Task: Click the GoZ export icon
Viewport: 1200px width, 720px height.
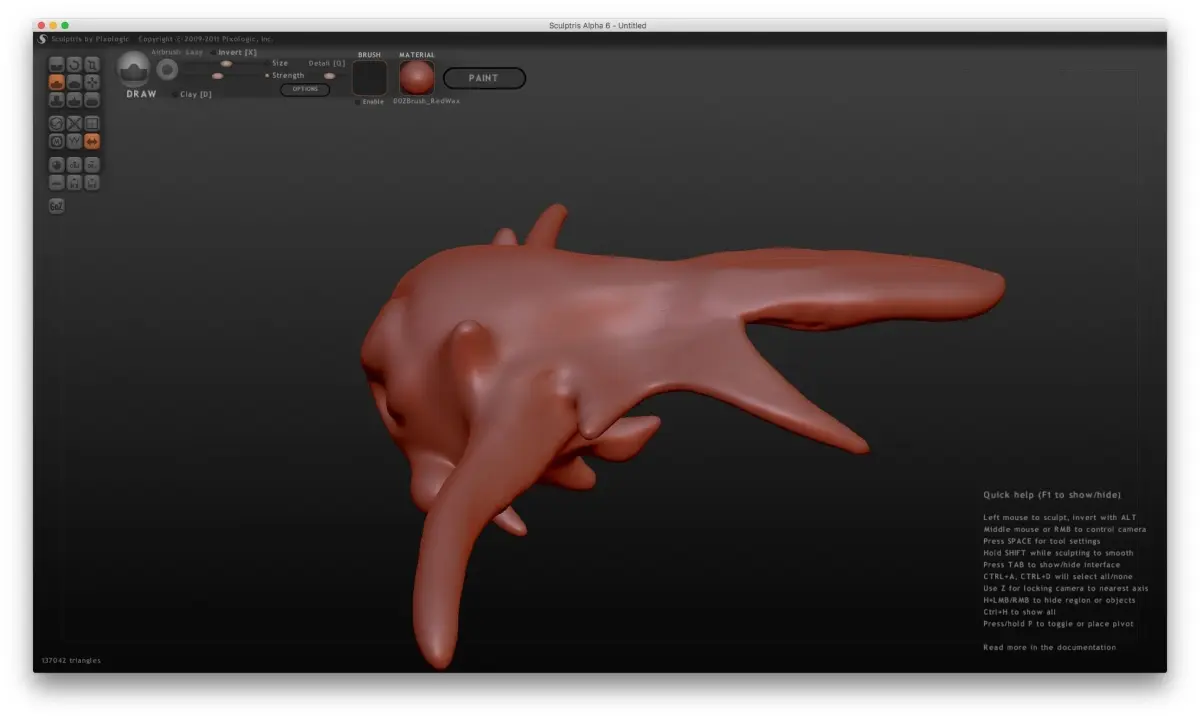Action: pos(57,206)
